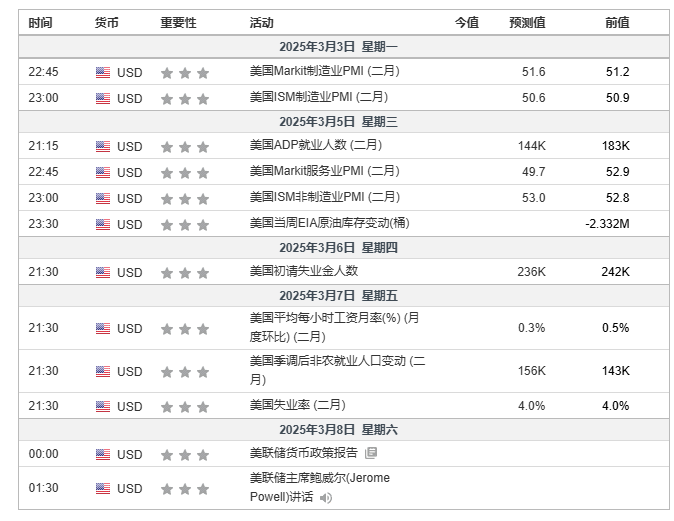Click importance stars for 美国Markit服务业PMI

coord(184,172)
